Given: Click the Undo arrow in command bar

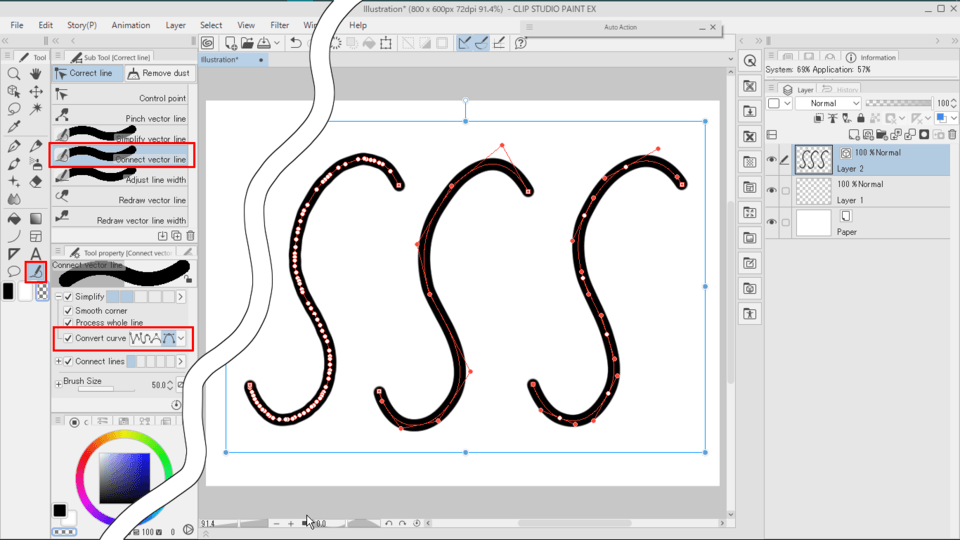Looking at the screenshot, I should click(x=295, y=43).
